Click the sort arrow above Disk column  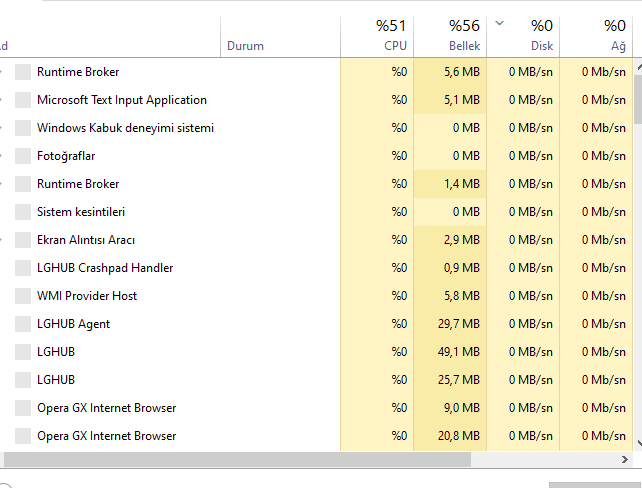click(x=500, y=23)
